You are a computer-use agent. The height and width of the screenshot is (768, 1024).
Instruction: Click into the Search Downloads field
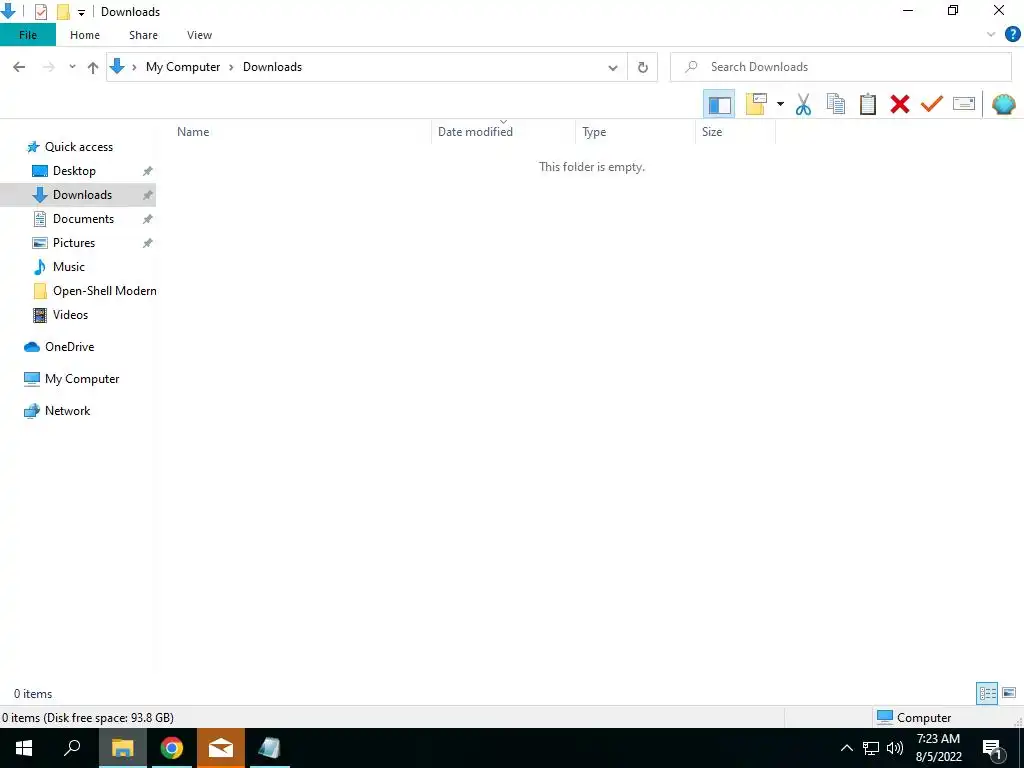pyautogui.click(x=840, y=67)
